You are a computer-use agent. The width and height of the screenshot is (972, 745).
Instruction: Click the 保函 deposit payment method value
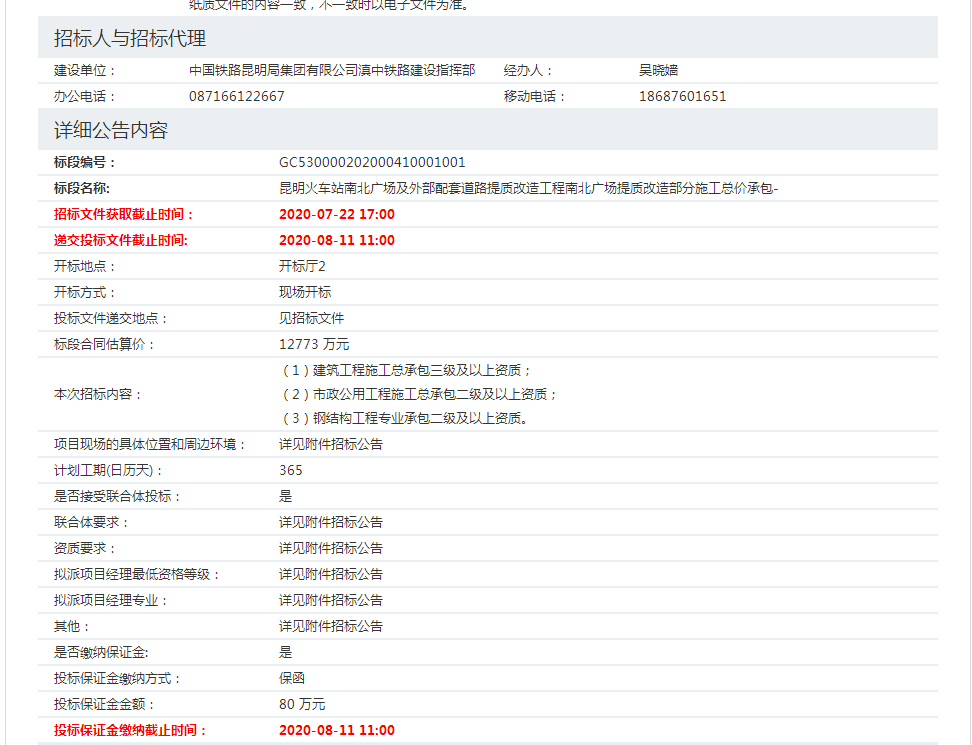coord(292,678)
